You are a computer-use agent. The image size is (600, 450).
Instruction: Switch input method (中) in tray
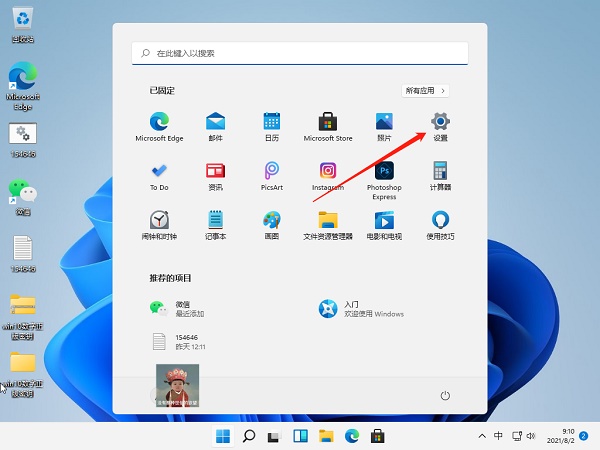[x=498, y=435]
